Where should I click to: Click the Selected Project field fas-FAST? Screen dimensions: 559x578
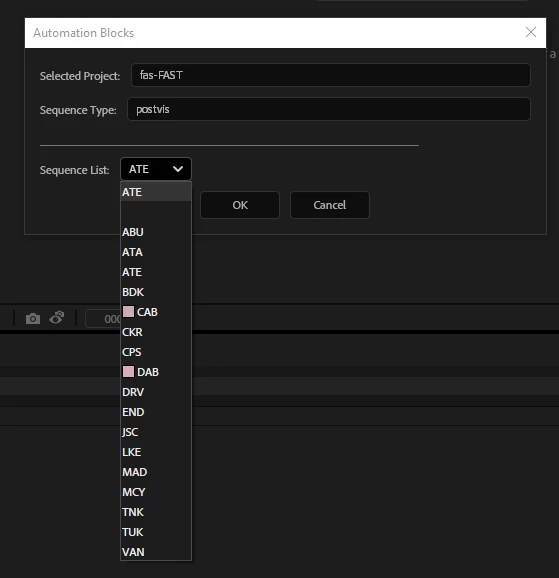(x=330, y=75)
